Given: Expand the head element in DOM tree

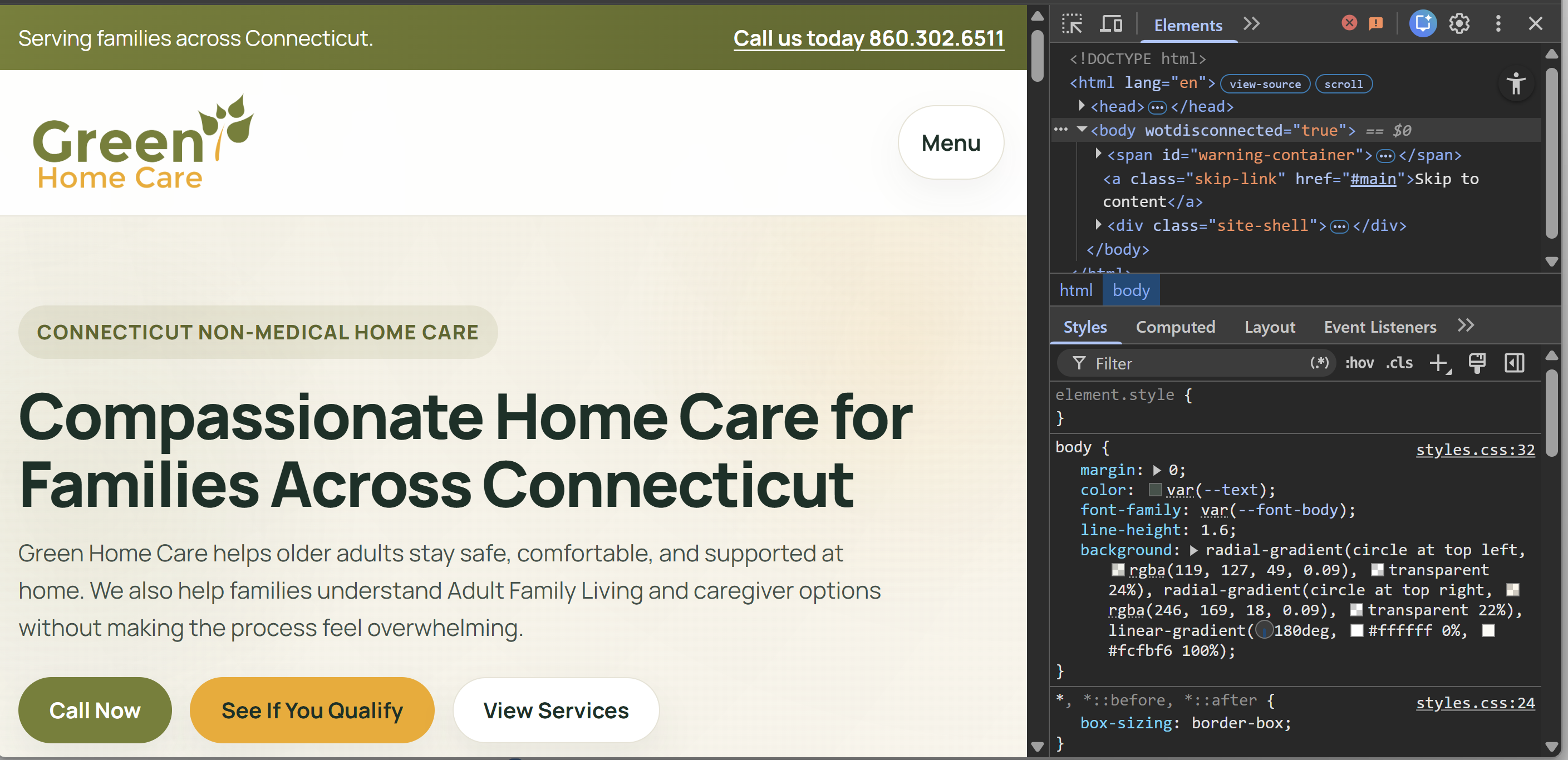Looking at the screenshot, I should 1083,106.
